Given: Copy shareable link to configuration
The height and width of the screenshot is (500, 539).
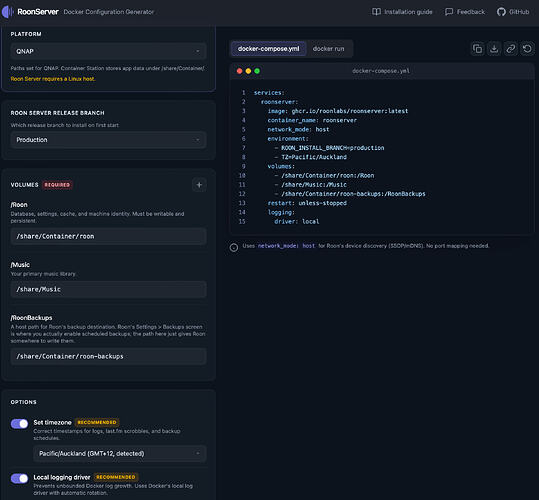Looking at the screenshot, I should pyautogui.click(x=510, y=49).
